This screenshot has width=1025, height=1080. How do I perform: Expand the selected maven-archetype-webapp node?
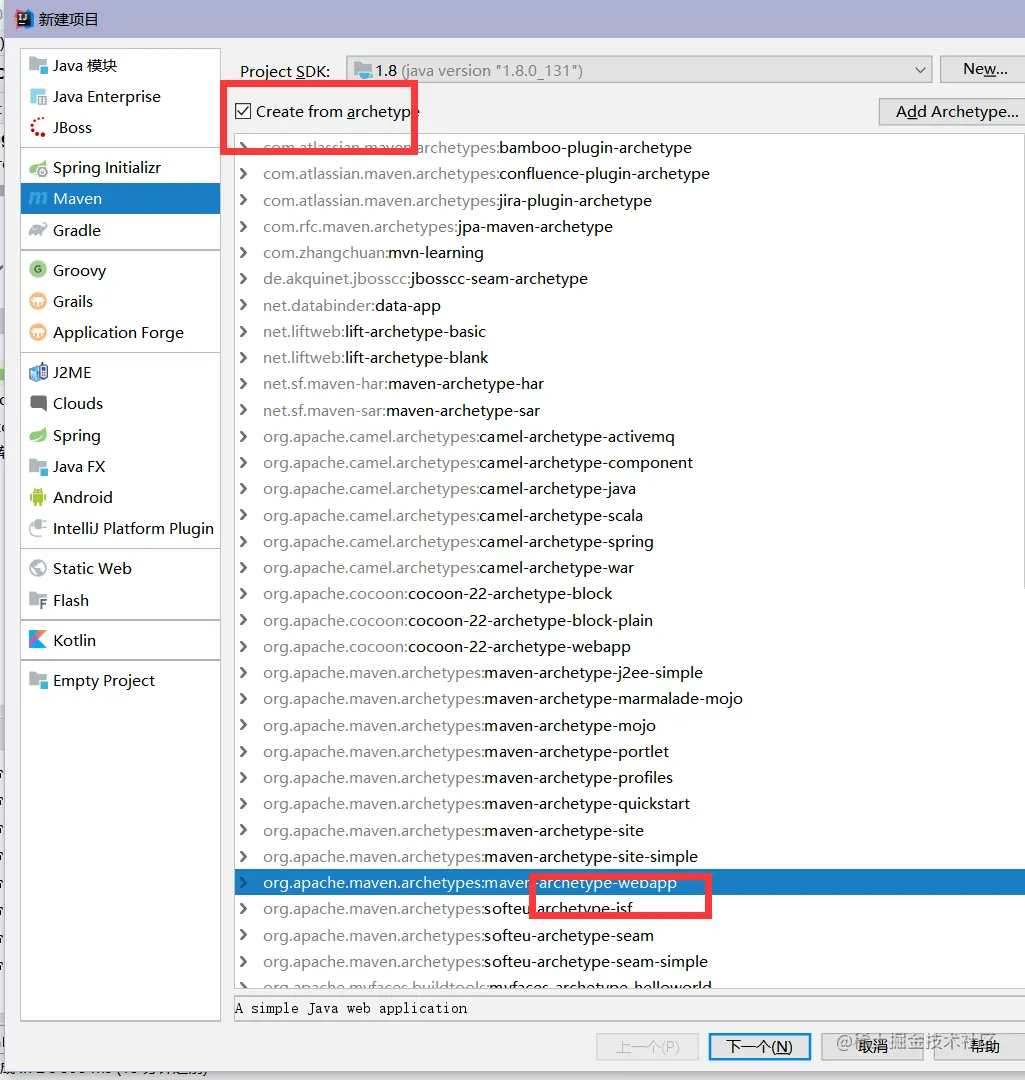tap(243, 883)
